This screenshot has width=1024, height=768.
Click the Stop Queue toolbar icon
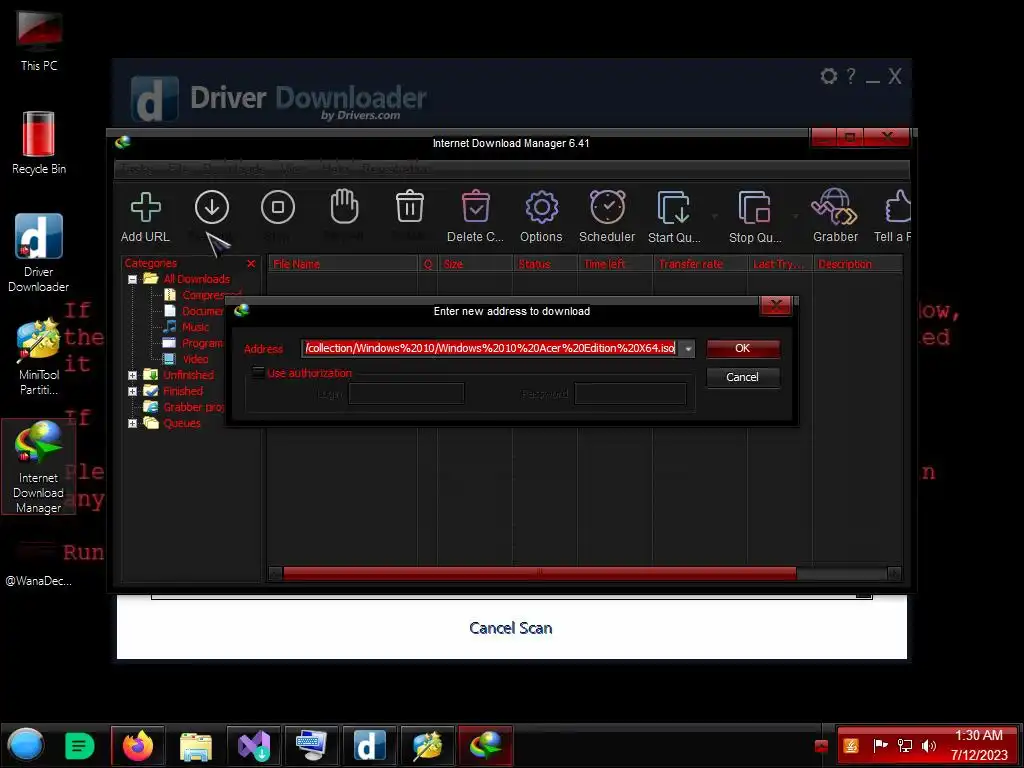click(x=755, y=208)
